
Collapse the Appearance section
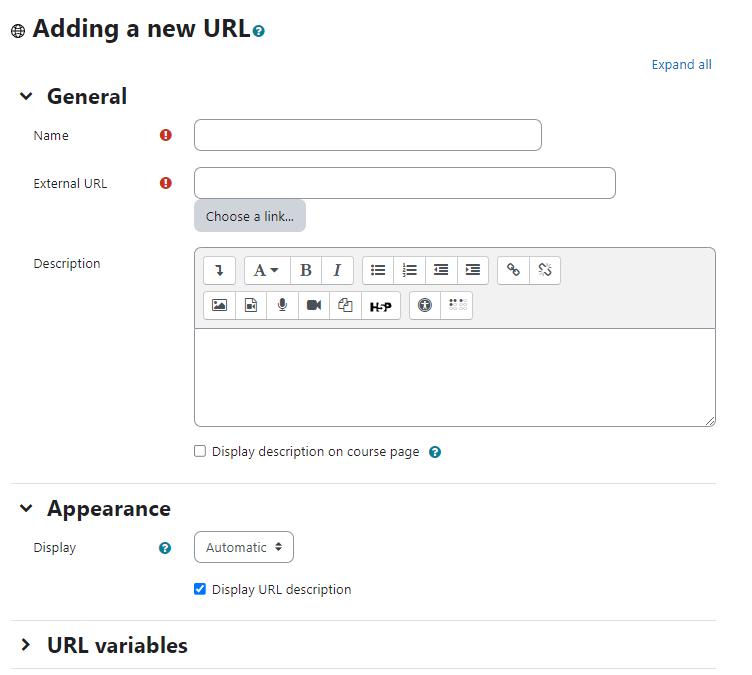(26, 508)
